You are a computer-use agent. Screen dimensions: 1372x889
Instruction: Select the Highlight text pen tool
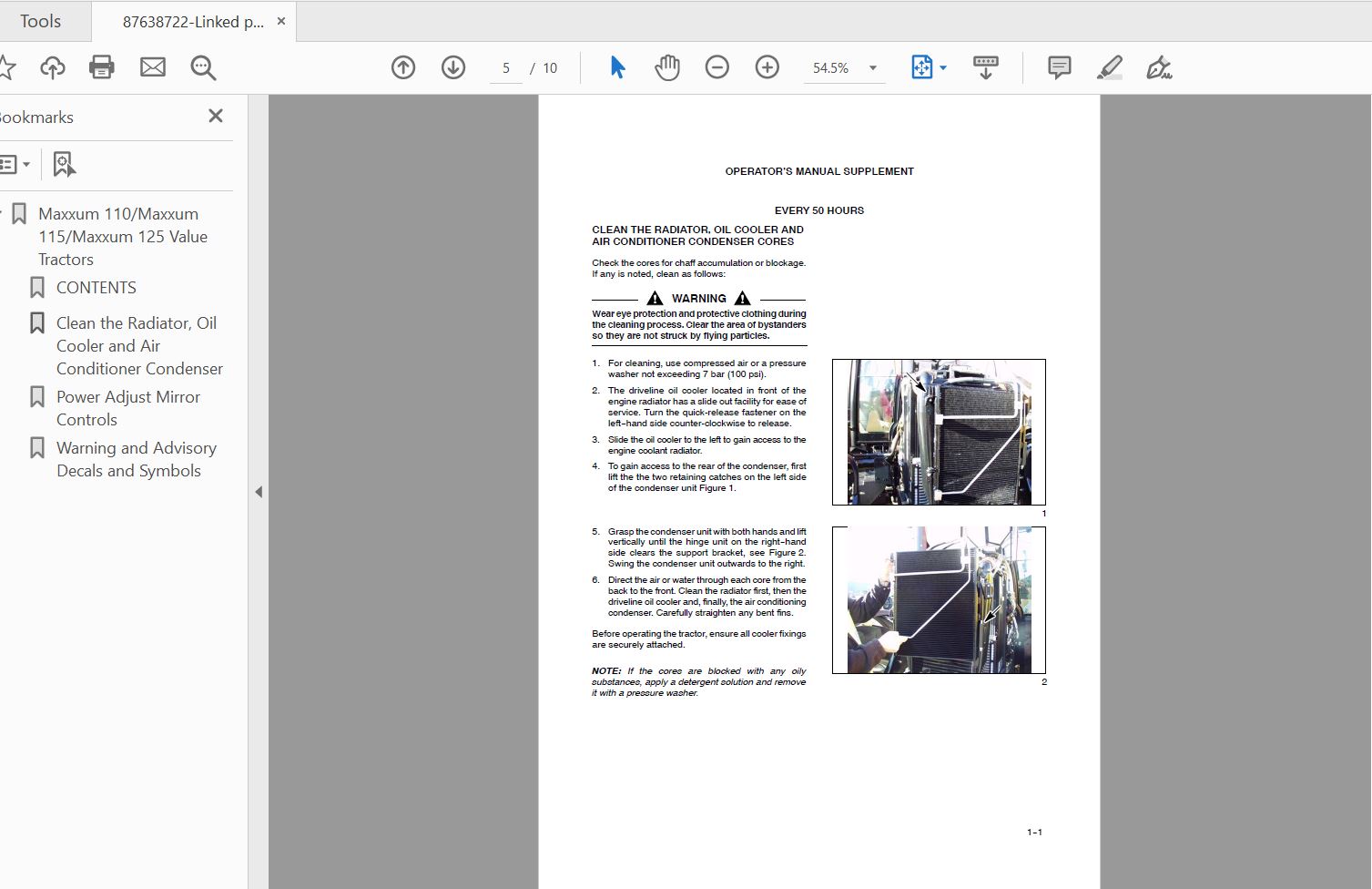point(1110,67)
